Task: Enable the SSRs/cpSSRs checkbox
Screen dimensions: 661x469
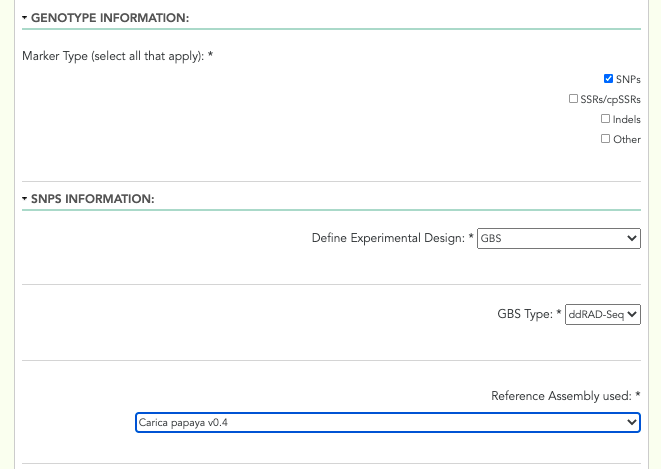Action: [573, 99]
